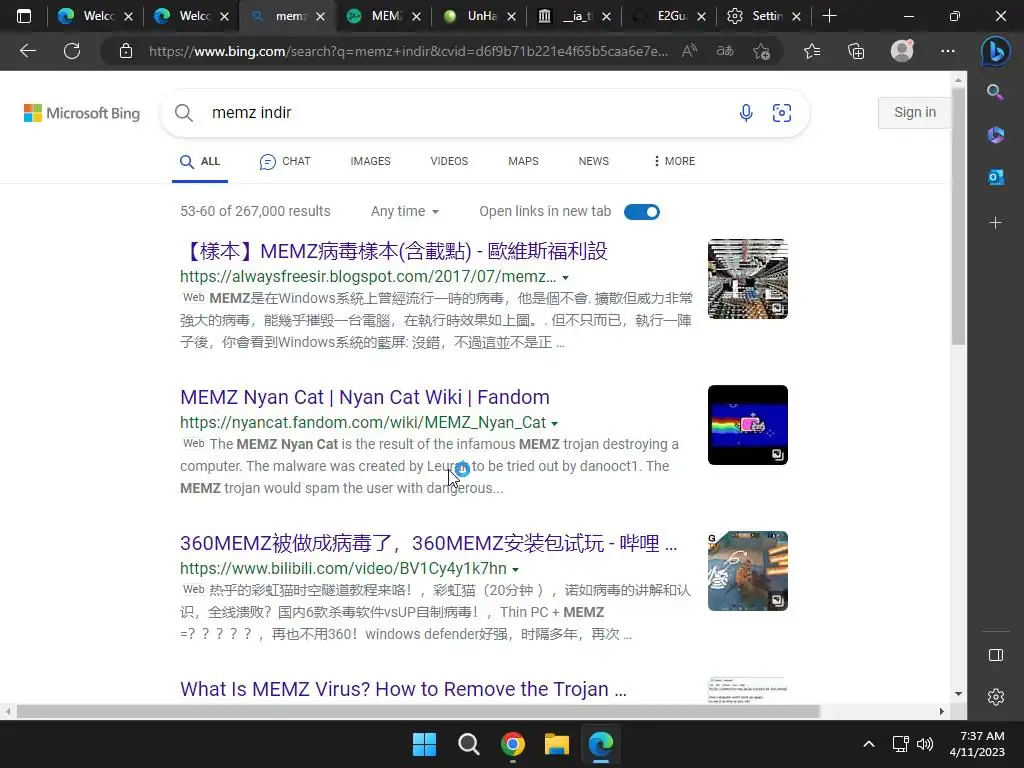Open Bing Chat sidebar button
1024x768 pixels.
(995, 51)
